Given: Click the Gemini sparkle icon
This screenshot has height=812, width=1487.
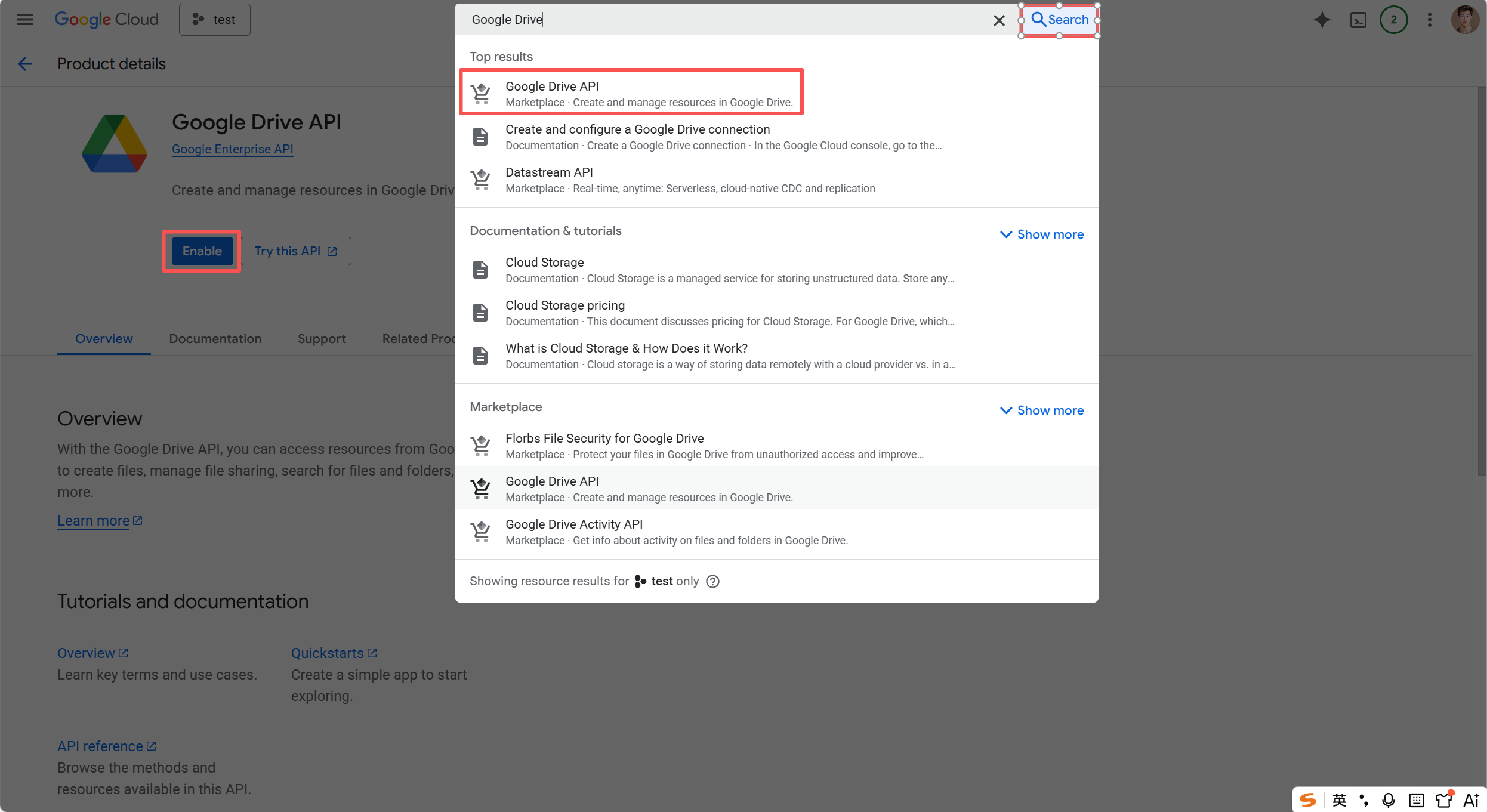Looking at the screenshot, I should (x=1322, y=20).
